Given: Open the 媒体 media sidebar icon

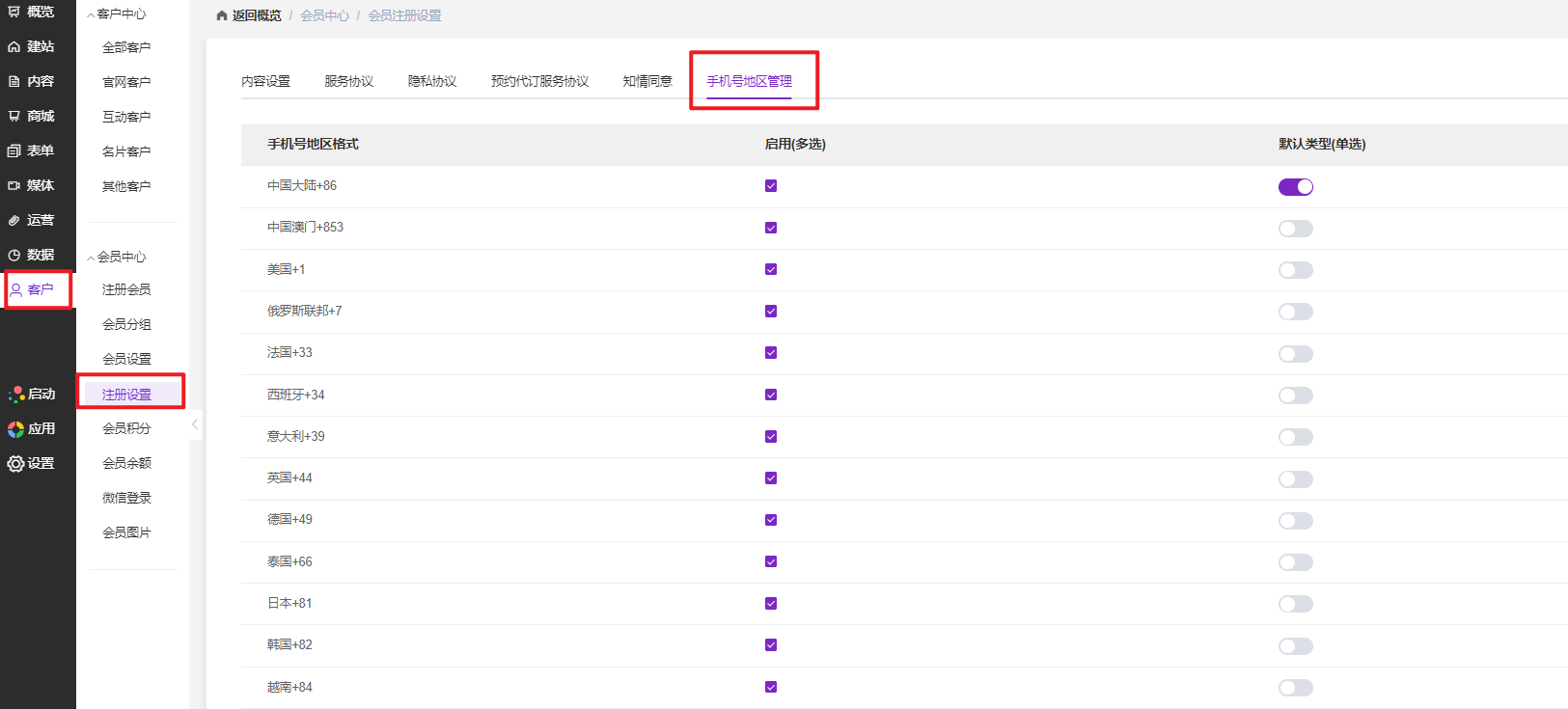Looking at the screenshot, I should [x=14, y=185].
